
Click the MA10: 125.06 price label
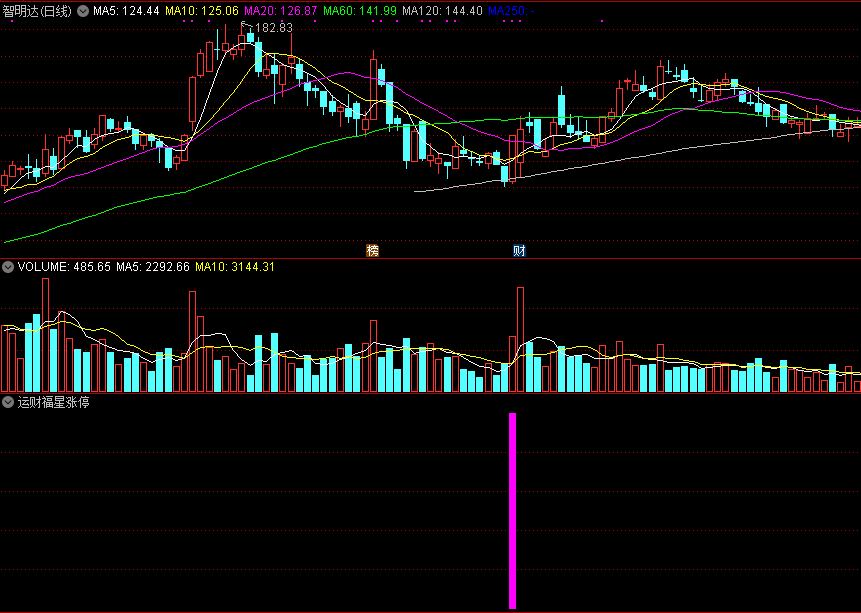(202, 11)
